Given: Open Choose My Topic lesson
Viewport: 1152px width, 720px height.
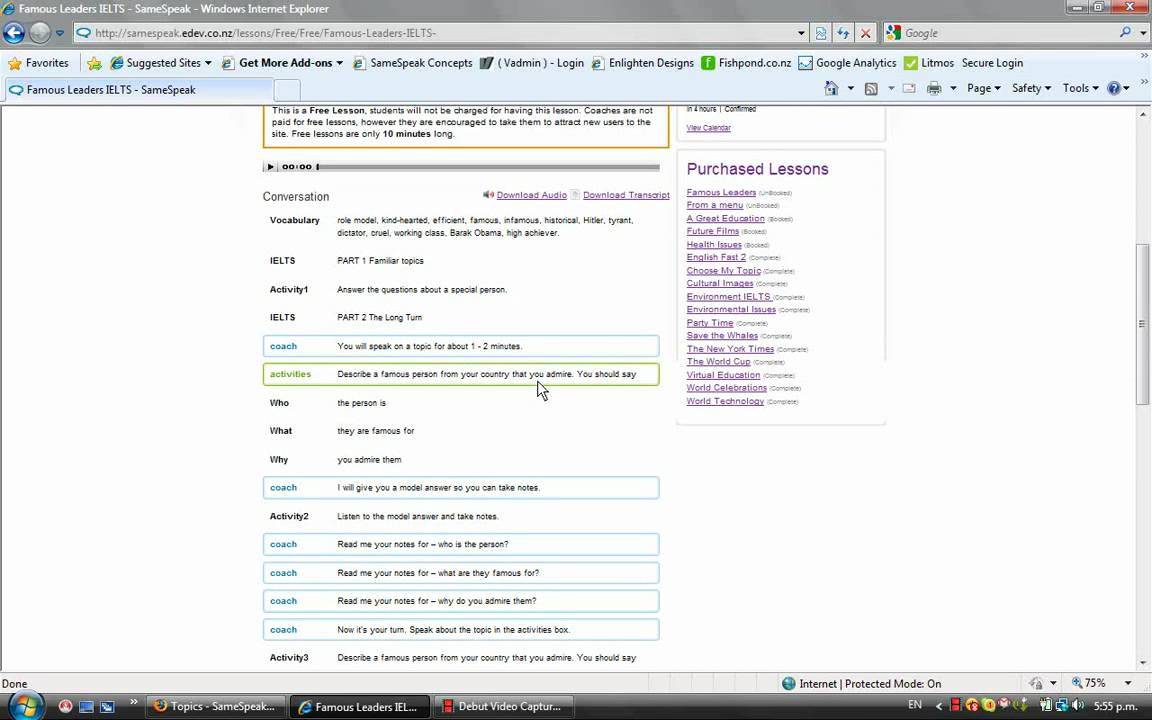Looking at the screenshot, I should pyautogui.click(x=723, y=270).
